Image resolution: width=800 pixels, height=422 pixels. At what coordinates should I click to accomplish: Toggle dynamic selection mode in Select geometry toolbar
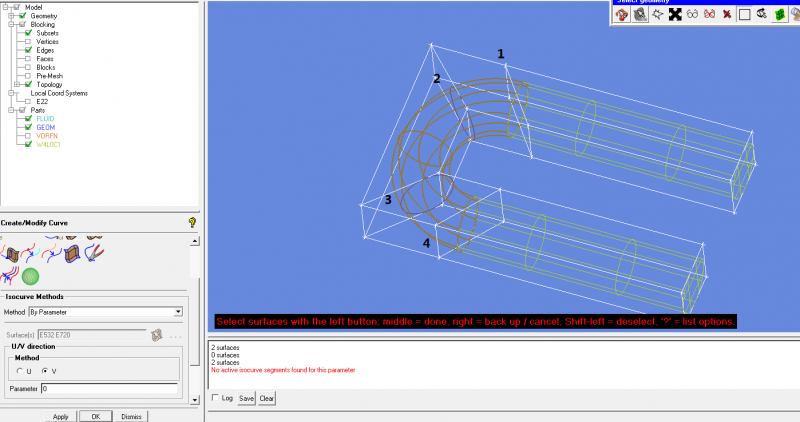(622, 14)
